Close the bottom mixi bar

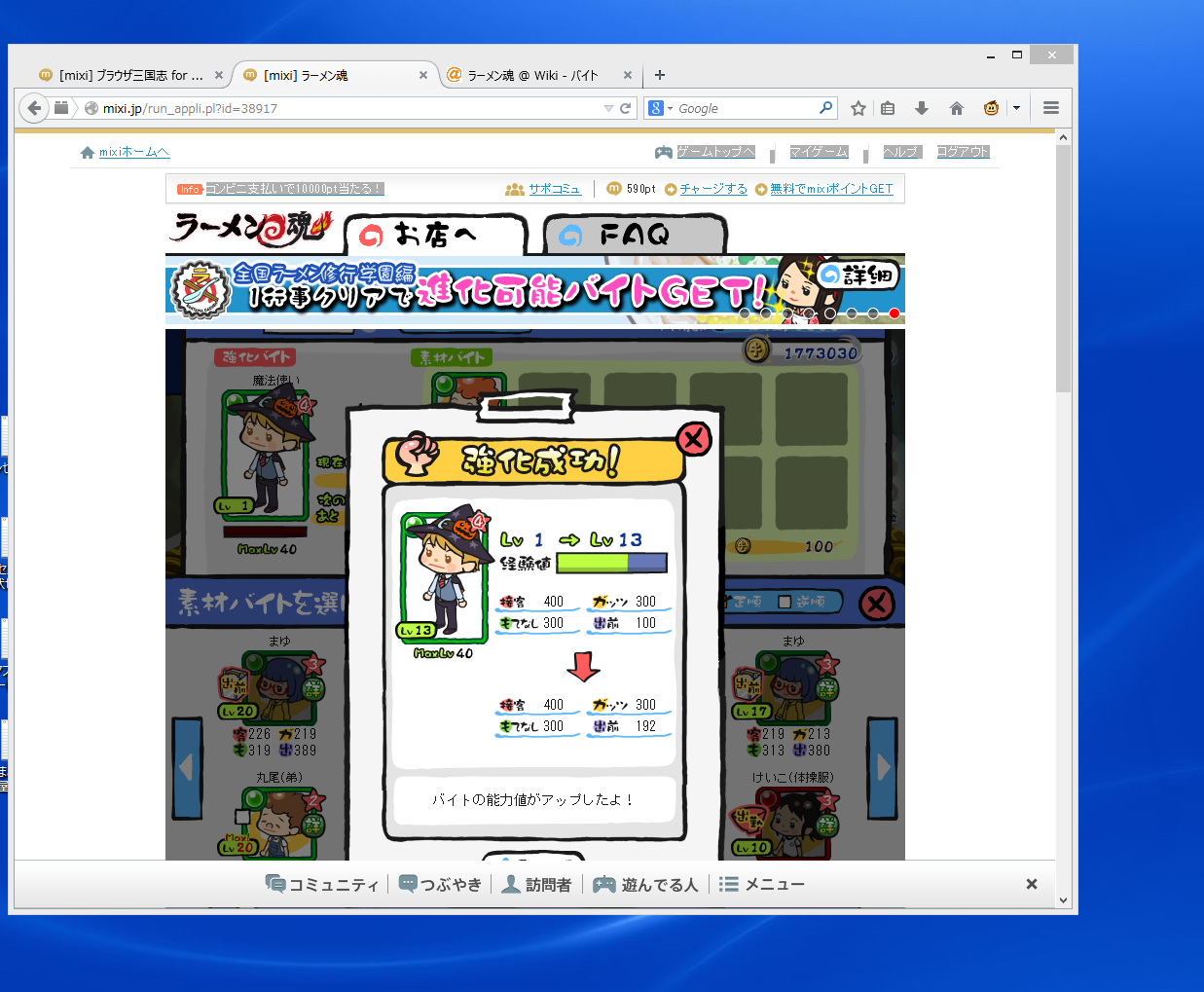click(x=1032, y=884)
